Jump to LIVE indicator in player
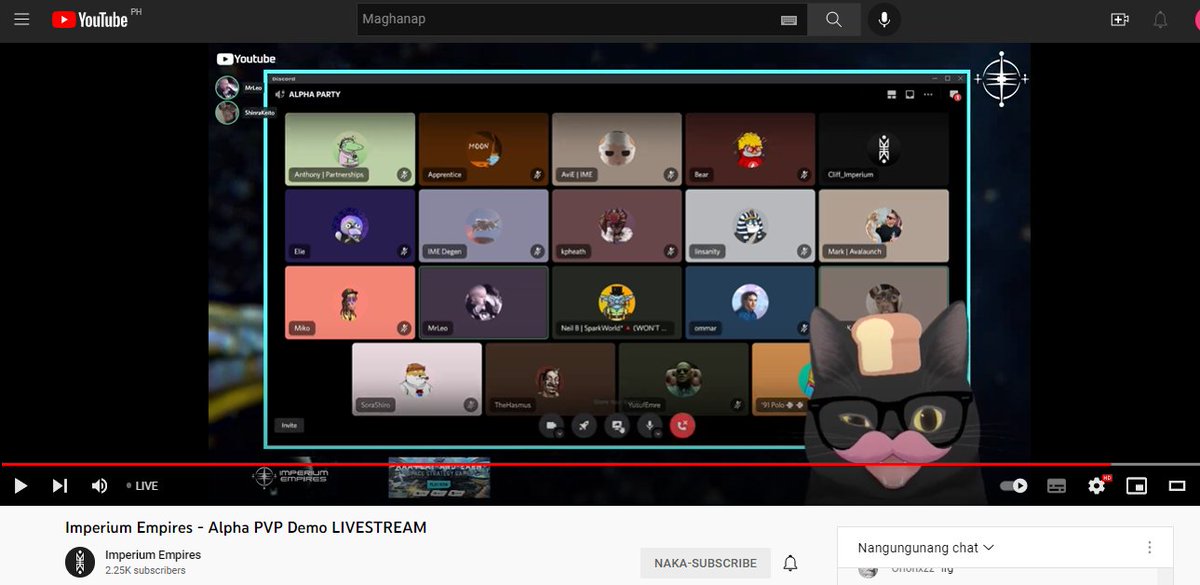The image size is (1200, 585). pos(142,486)
